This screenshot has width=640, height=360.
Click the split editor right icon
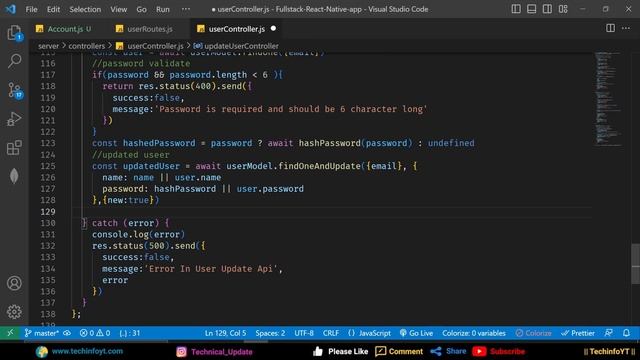point(610,28)
